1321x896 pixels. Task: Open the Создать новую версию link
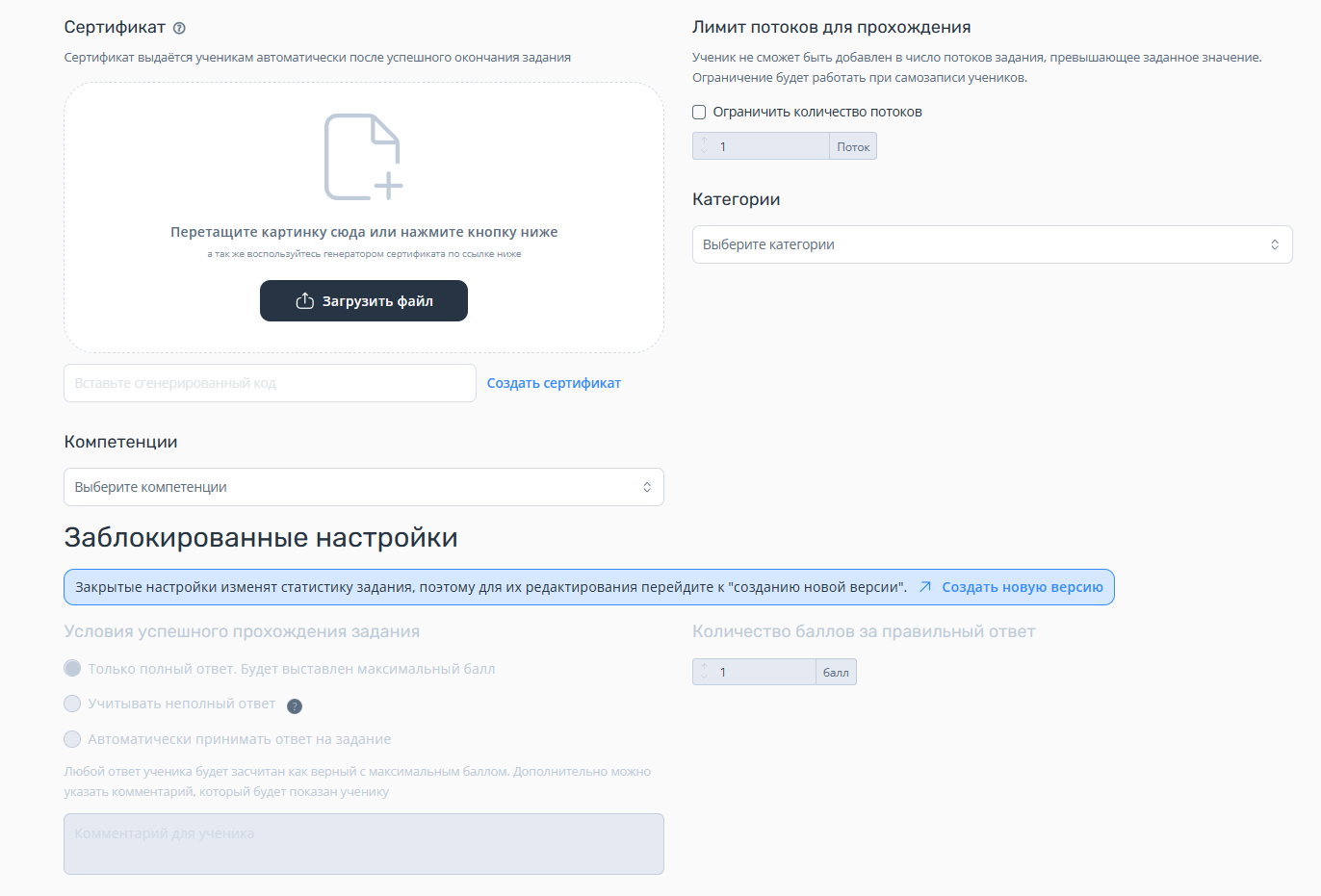pyautogui.click(x=1023, y=587)
